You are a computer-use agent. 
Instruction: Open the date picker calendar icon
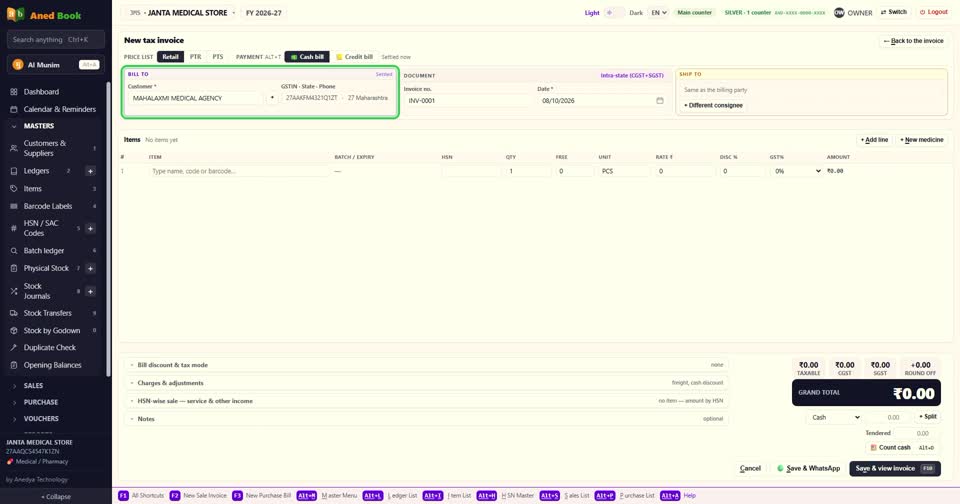[x=659, y=100]
